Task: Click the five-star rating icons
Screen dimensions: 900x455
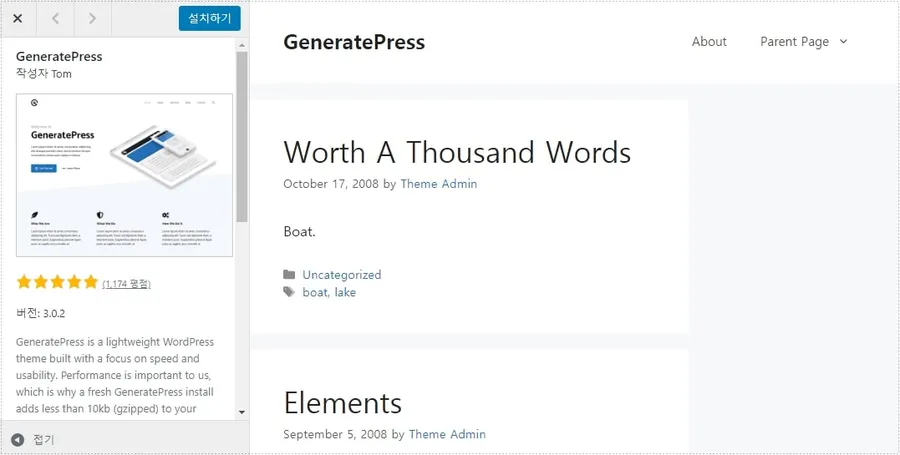Action: 57,282
